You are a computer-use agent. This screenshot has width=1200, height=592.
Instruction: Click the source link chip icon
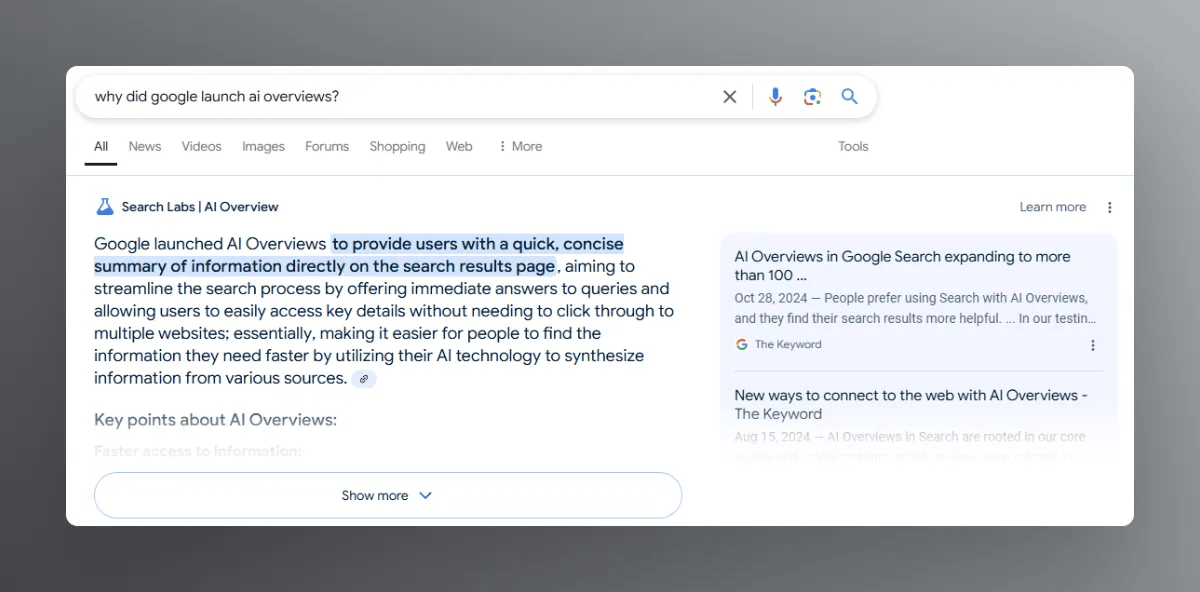(x=364, y=379)
